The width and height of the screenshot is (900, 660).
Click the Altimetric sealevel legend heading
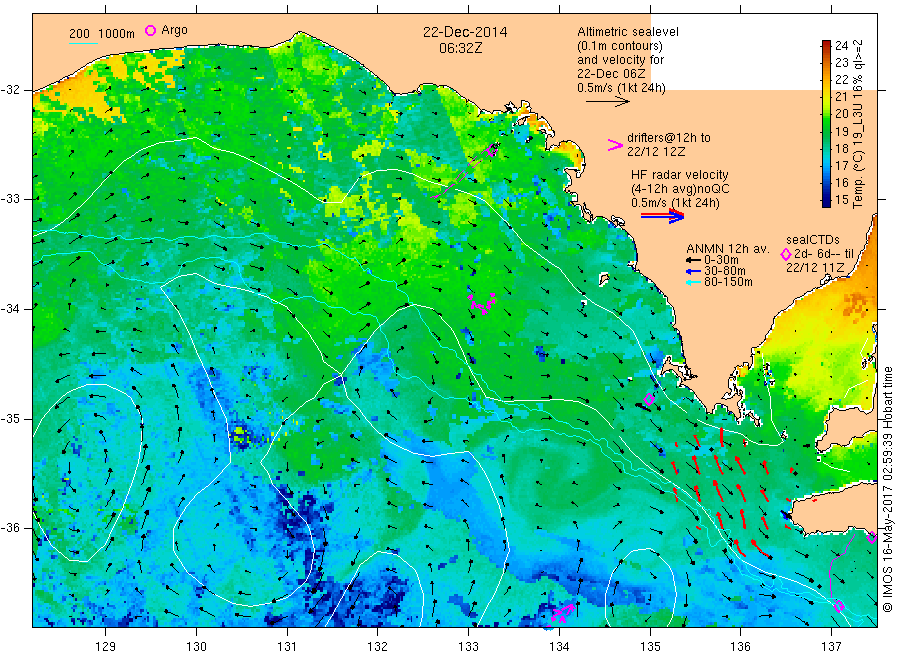pyautogui.click(x=628, y=32)
